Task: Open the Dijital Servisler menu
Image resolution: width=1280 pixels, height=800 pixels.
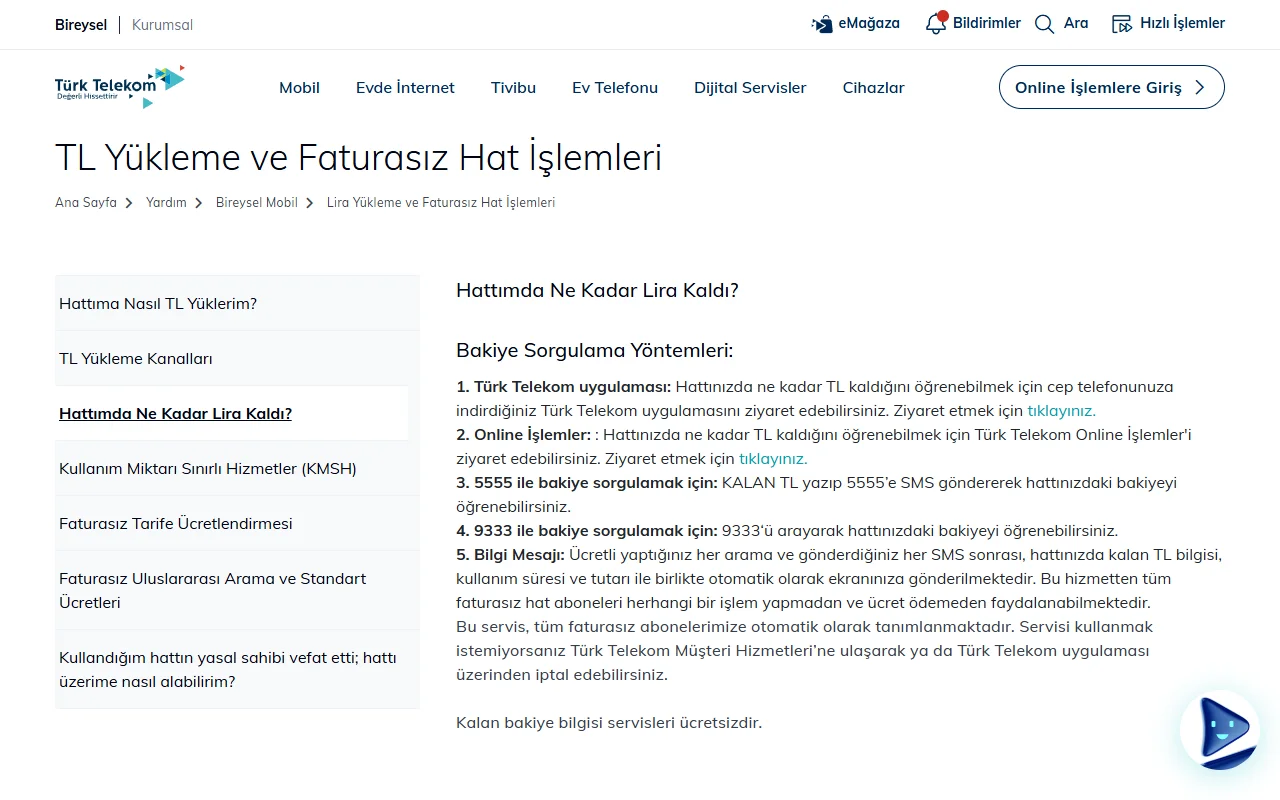Action: click(750, 87)
